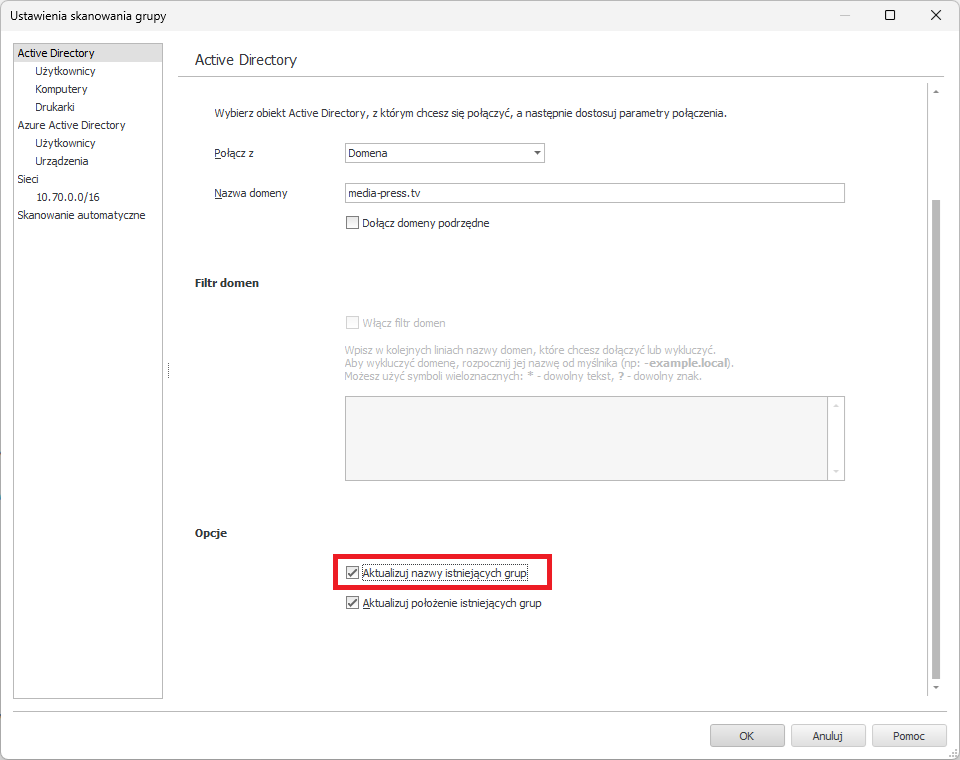Open Pomoc help button
The image size is (960, 760).
coord(909,736)
